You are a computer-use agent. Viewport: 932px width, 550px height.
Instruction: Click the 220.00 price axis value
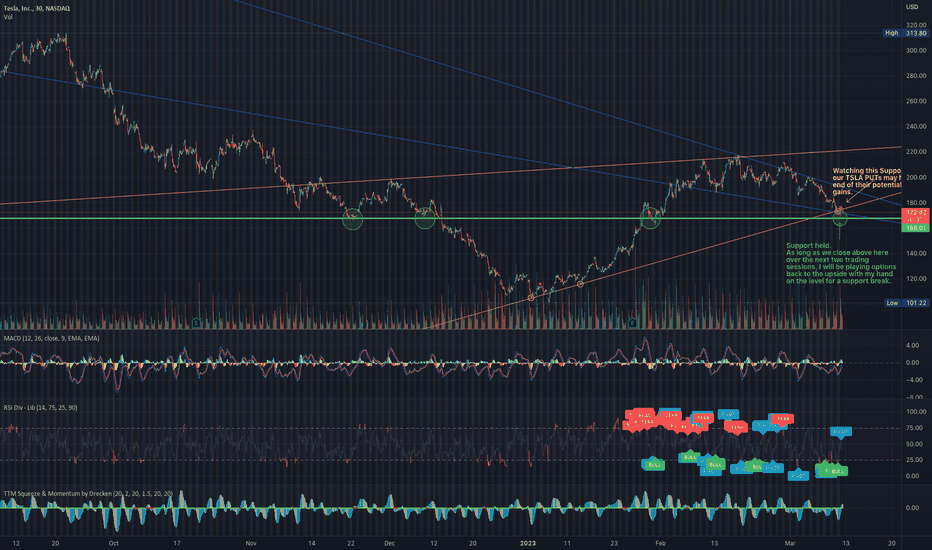tap(916, 152)
